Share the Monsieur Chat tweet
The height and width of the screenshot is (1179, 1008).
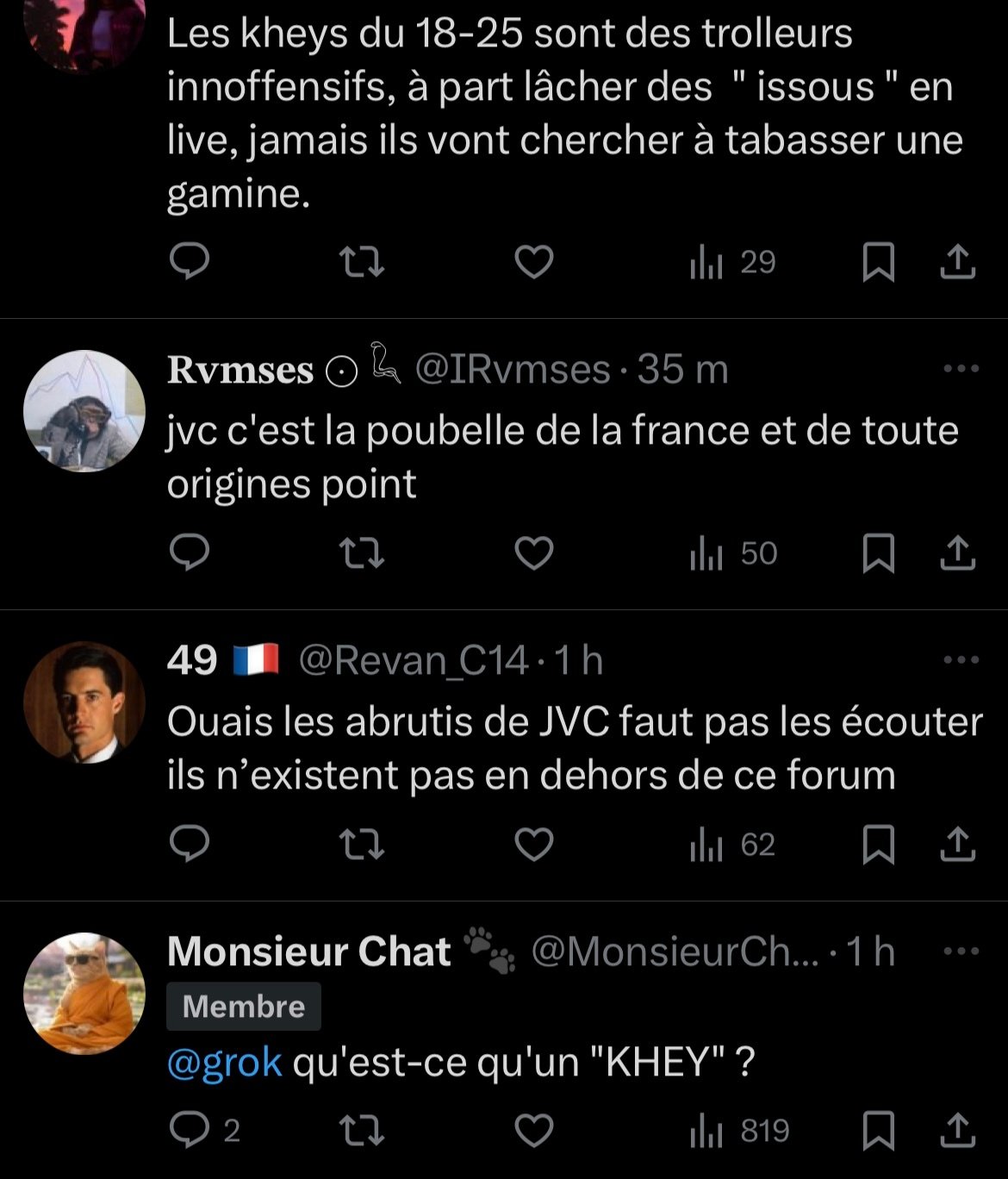pyautogui.click(x=957, y=1130)
